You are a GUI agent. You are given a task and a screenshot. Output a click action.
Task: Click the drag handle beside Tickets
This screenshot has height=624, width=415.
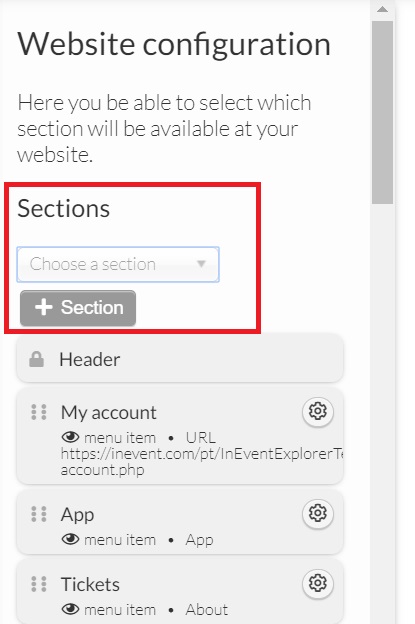tap(39, 584)
